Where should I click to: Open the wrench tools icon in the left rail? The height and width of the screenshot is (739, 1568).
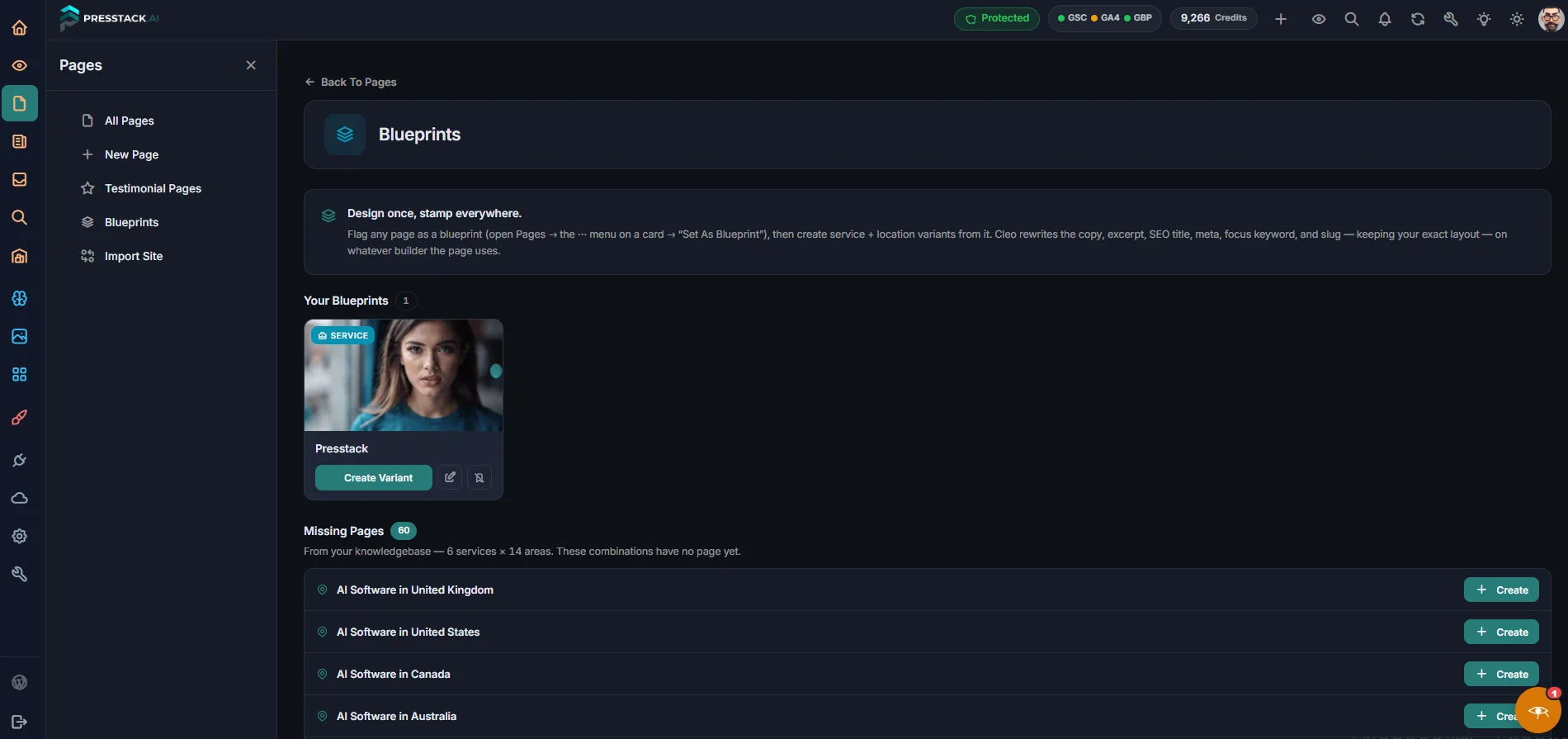(x=20, y=574)
